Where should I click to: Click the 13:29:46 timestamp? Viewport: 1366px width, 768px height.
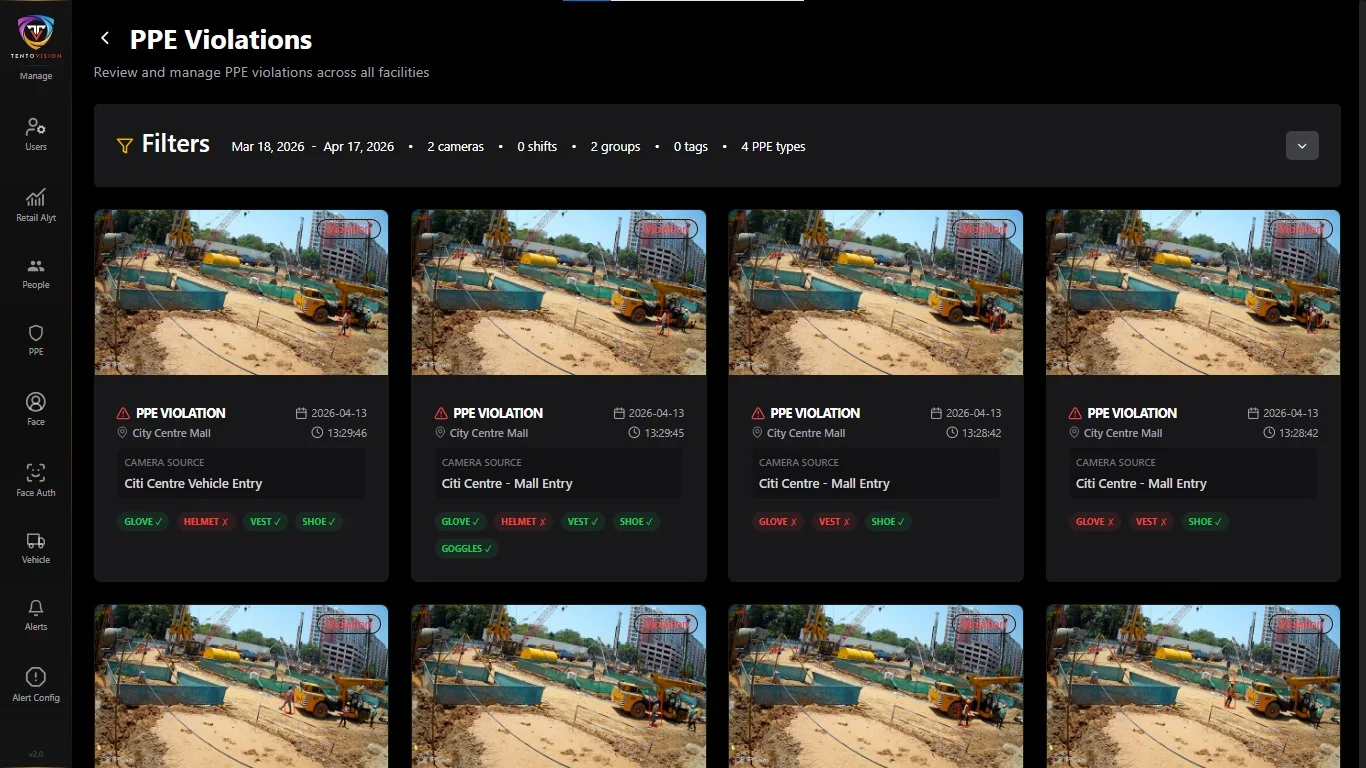349,433
